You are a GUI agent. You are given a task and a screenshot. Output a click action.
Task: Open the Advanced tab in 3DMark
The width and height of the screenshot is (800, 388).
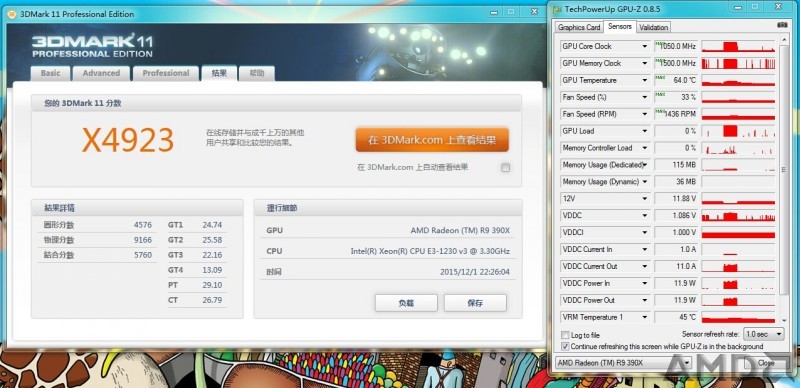(101, 73)
